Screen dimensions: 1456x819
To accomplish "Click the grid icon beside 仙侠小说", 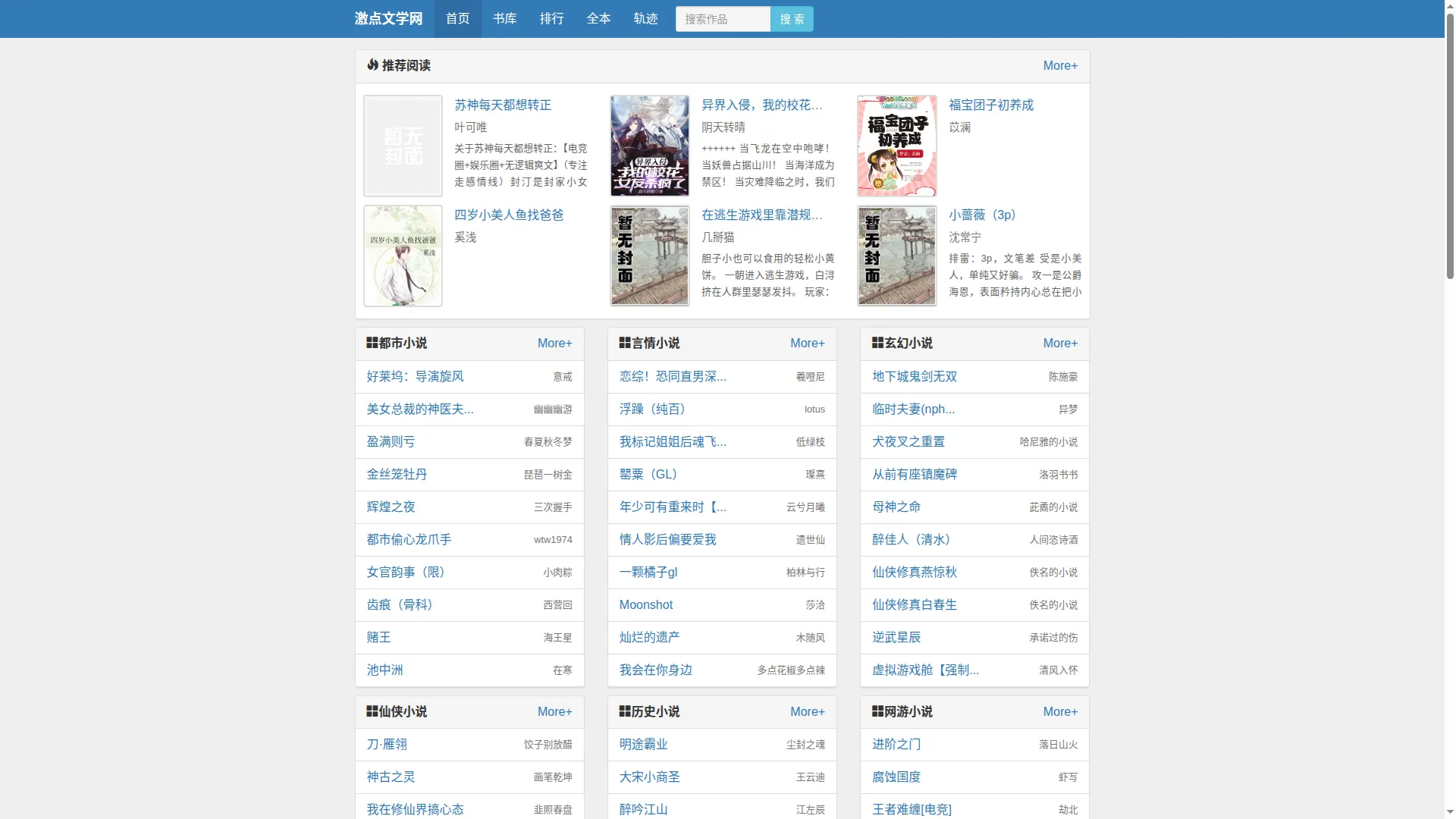I will 372,711.
